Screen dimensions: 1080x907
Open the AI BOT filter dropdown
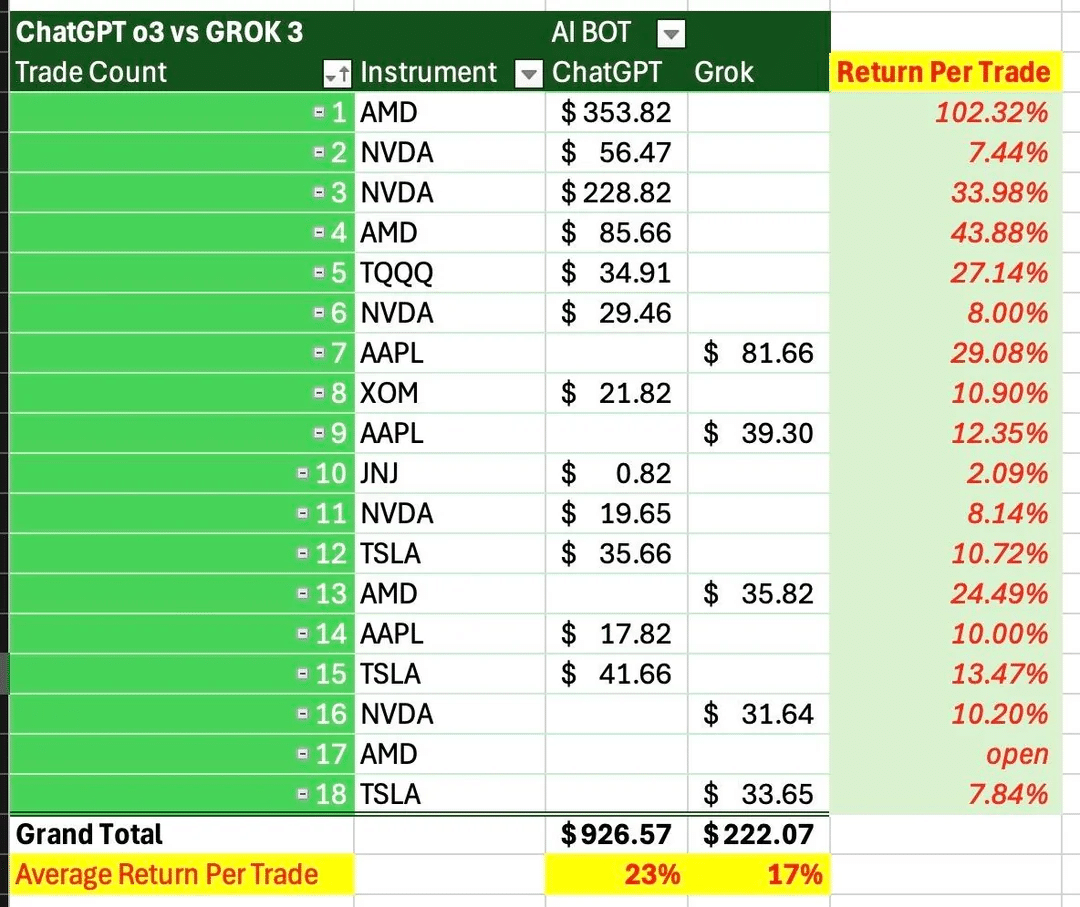tap(671, 35)
